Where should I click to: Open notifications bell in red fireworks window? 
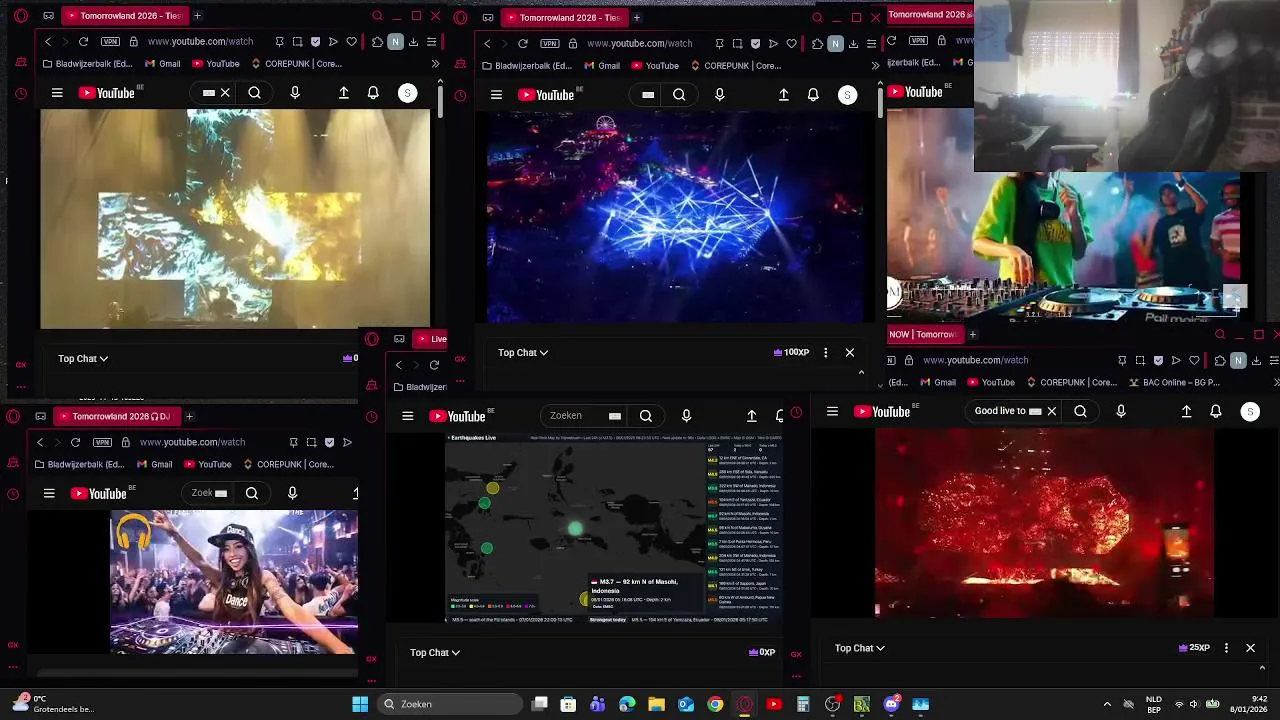pos(1216,411)
